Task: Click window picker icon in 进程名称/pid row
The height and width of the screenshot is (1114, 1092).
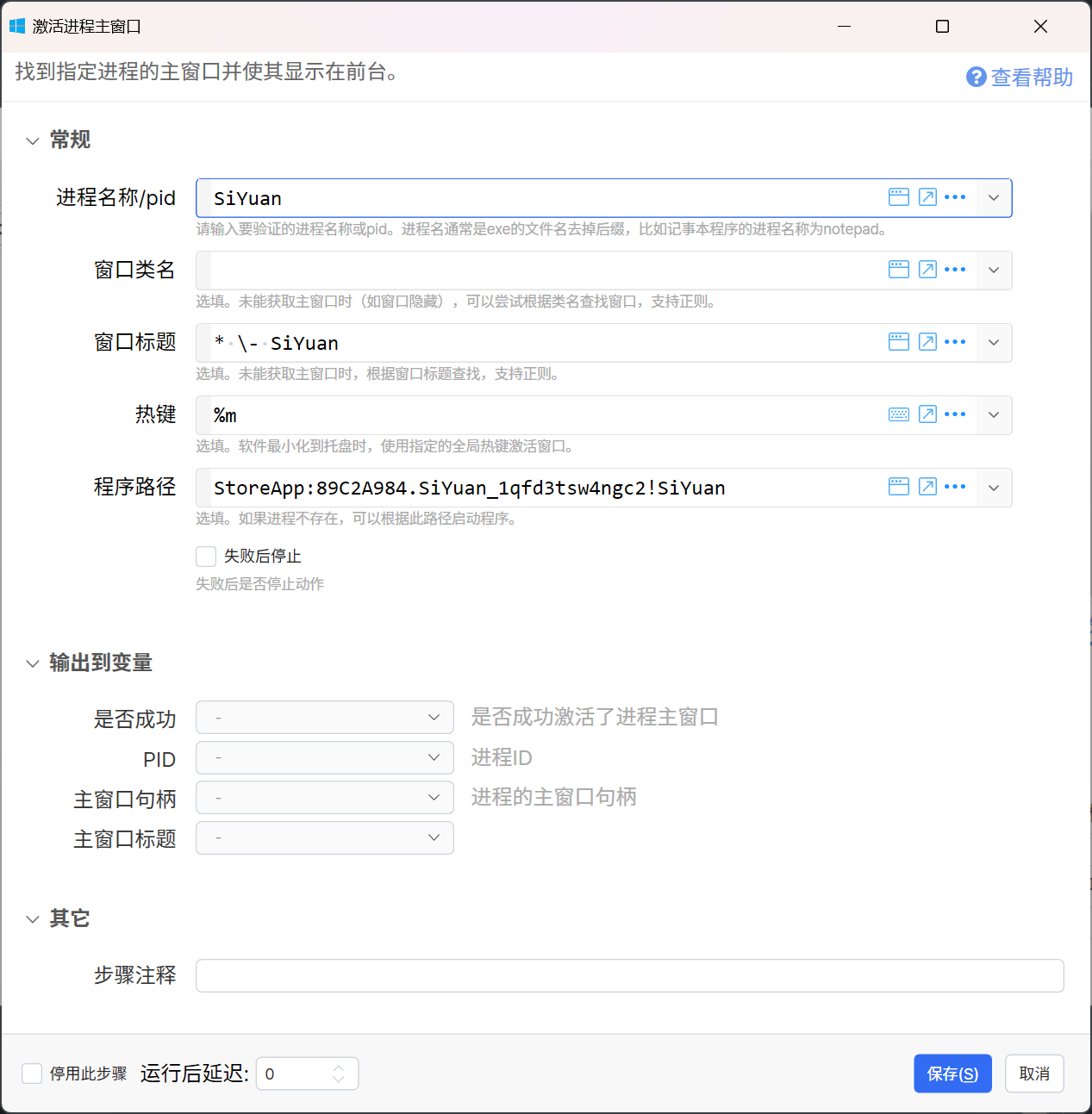Action: [x=899, y=197]
